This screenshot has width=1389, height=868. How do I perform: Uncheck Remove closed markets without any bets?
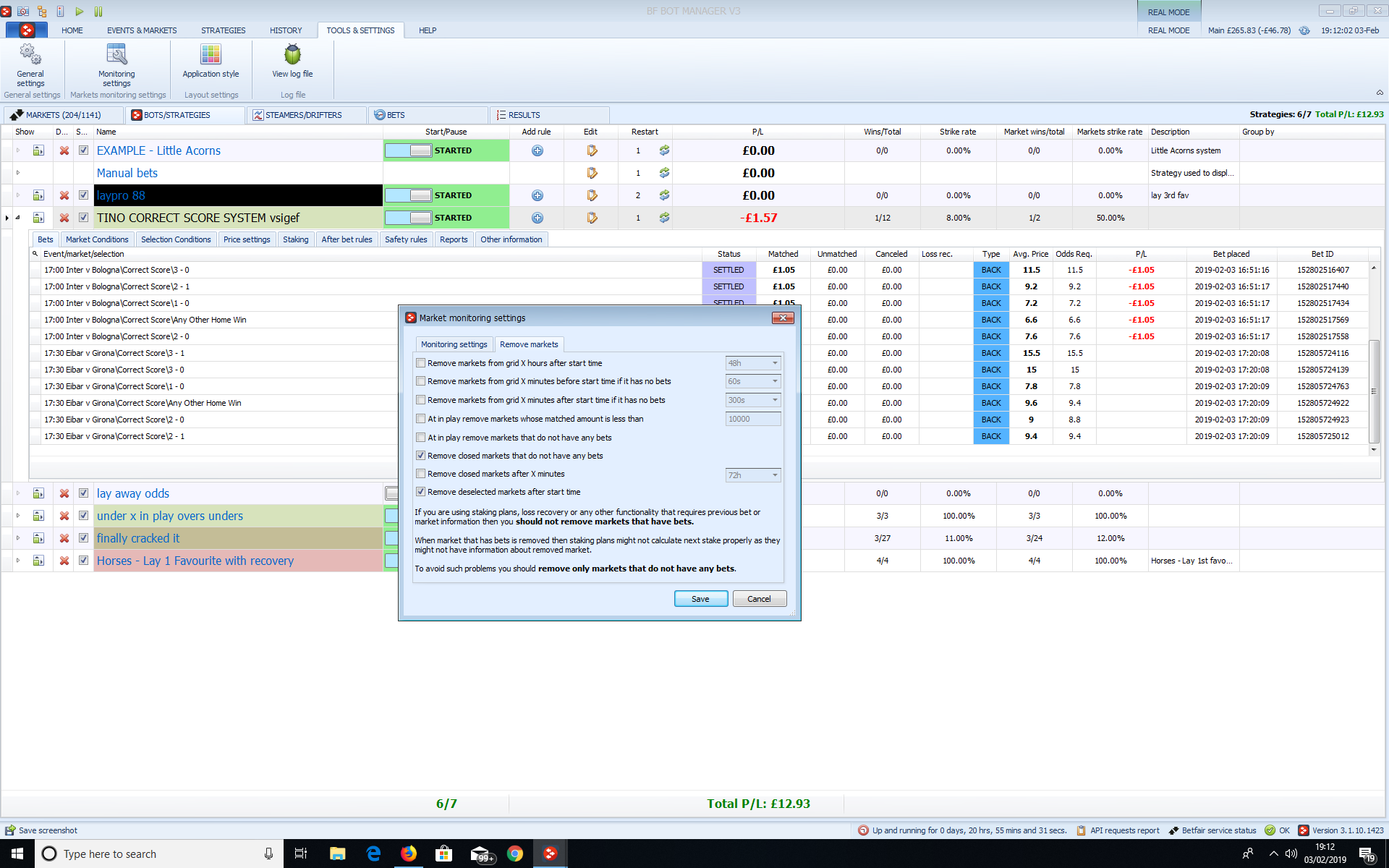pyautogui.click(x=420, y=456)
